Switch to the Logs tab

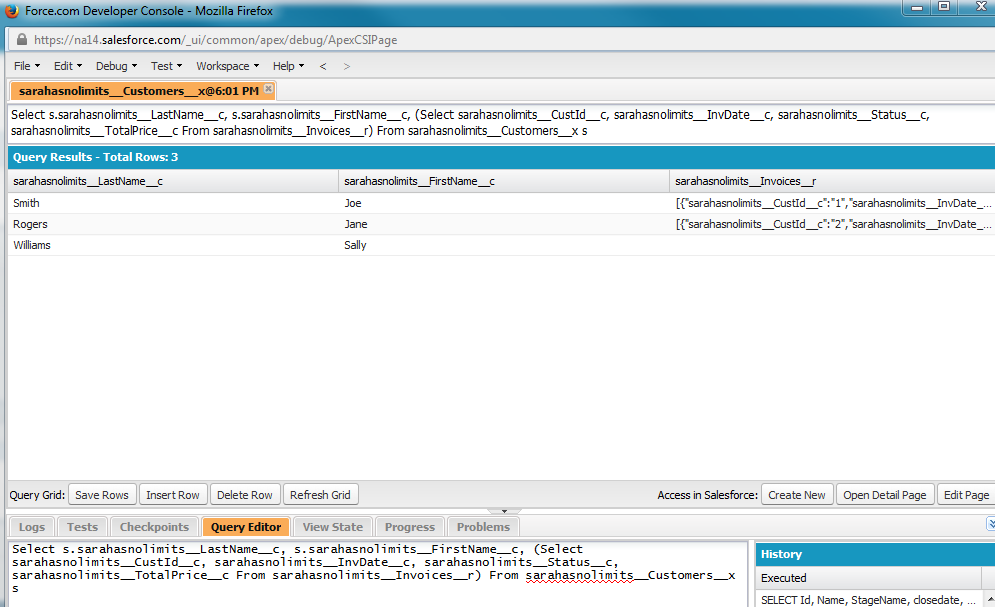pos(32,527)
